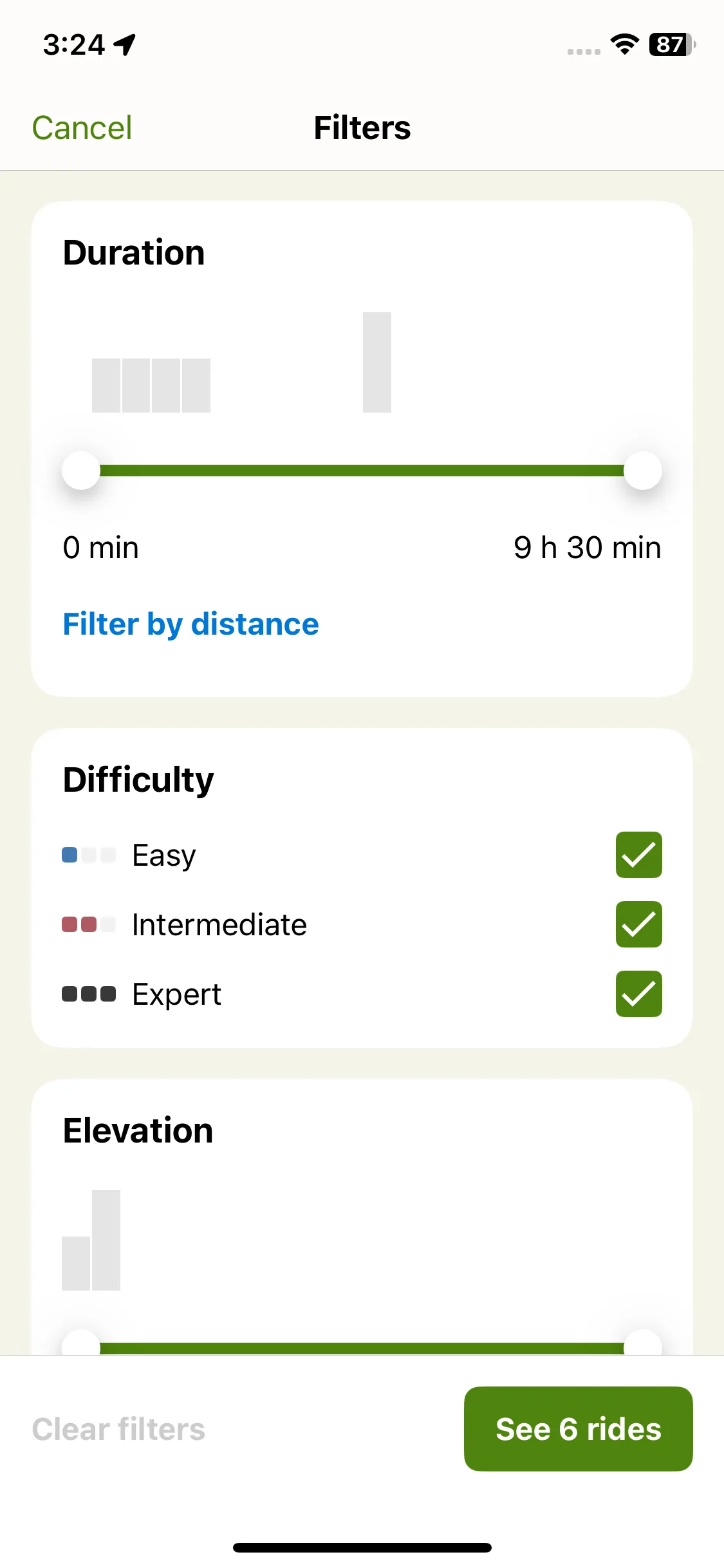The height and width of the screenshot is (1568, 724).
Task: Uncheck the Expert difficulty checkbox
Action: pyautogui.click(x=638, y=994)
